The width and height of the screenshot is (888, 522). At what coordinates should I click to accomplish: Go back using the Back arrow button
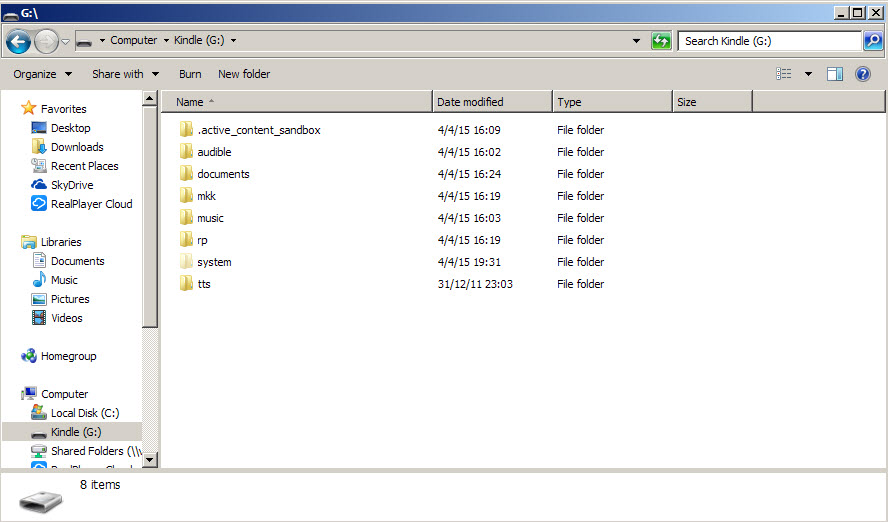18,41
